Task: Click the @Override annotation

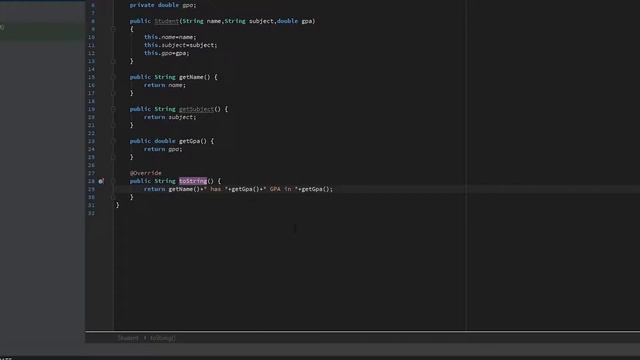Action: 146,173
